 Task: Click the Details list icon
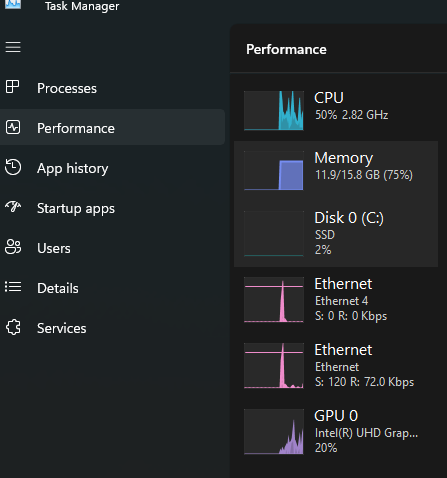tap(13, 287)
